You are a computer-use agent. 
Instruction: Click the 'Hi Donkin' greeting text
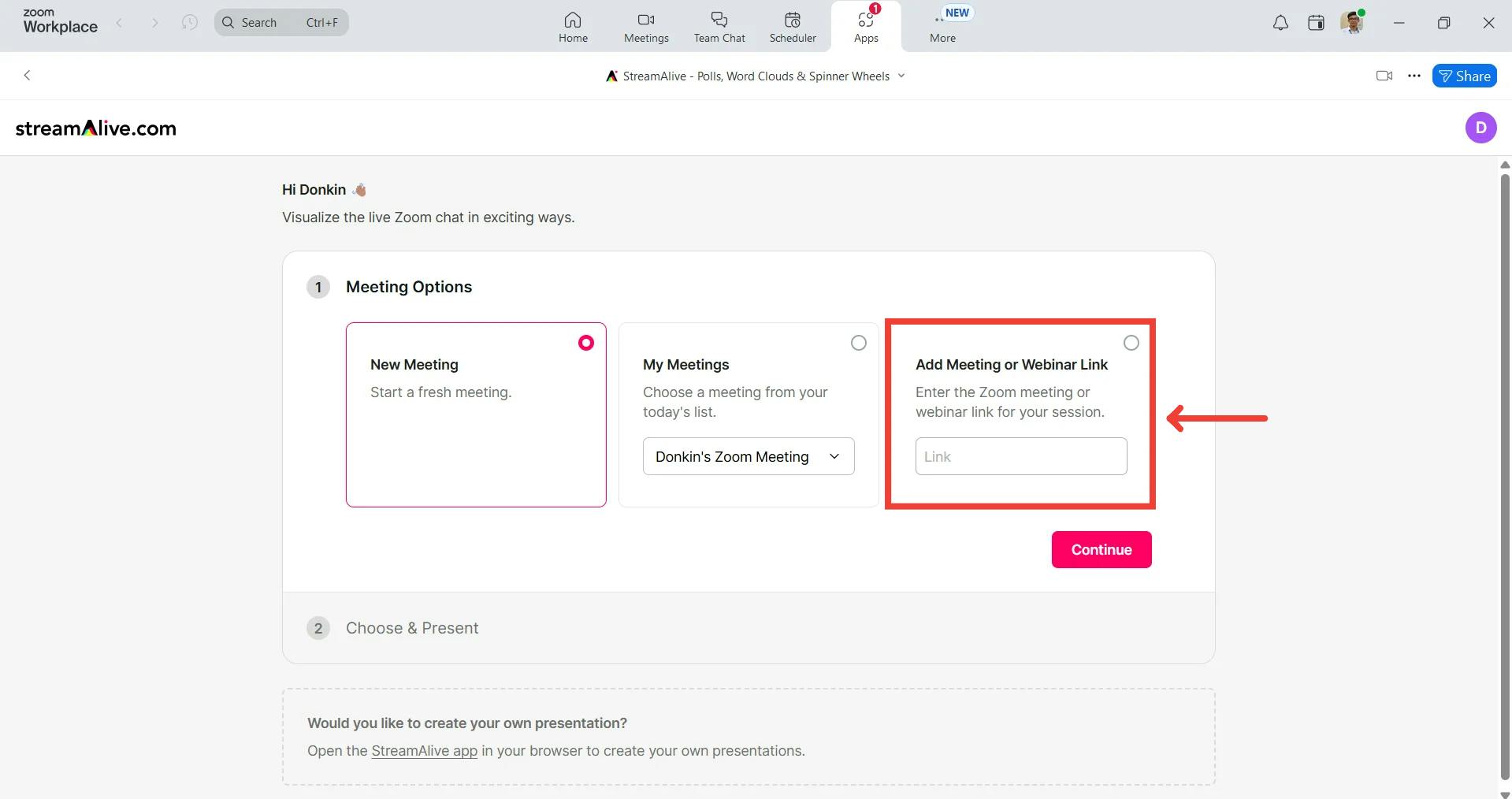314,190
